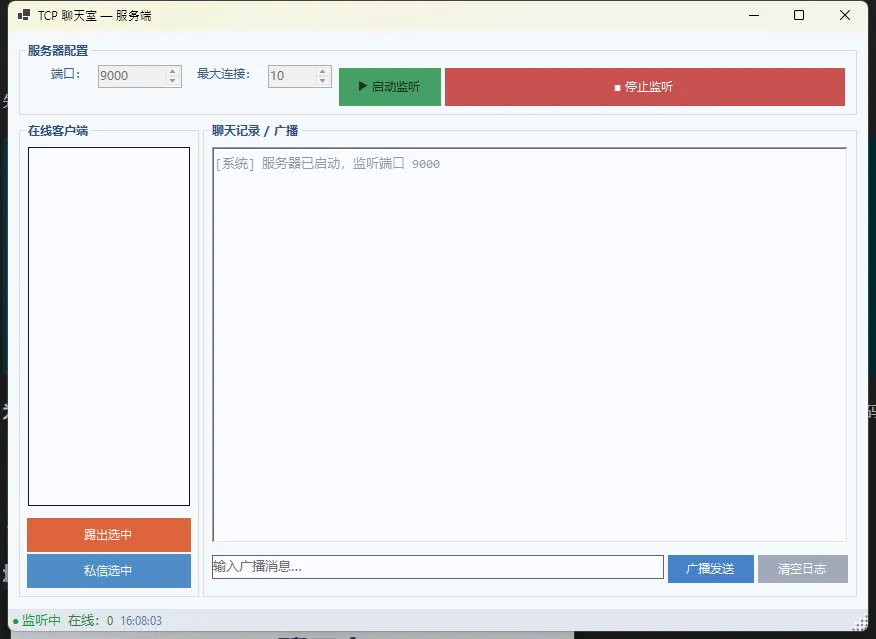The image size is (876, 639).
Task: Raise 最大连接 using the up arrow
Action: (323, 71)
